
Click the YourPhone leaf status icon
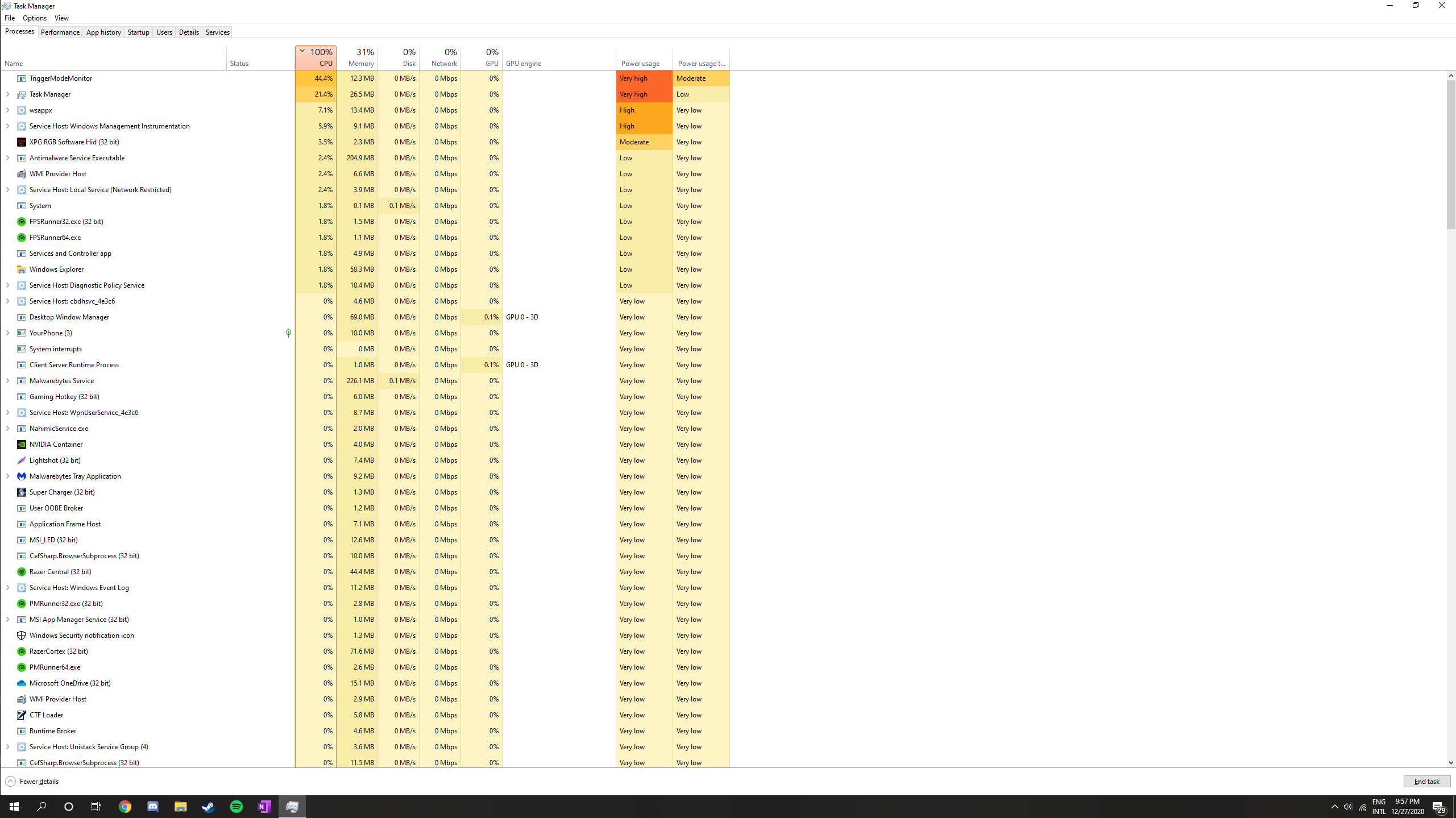[288, 333]
